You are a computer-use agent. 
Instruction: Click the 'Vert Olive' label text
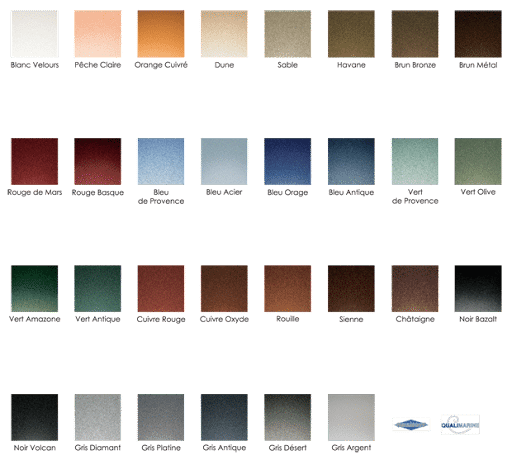478,192
